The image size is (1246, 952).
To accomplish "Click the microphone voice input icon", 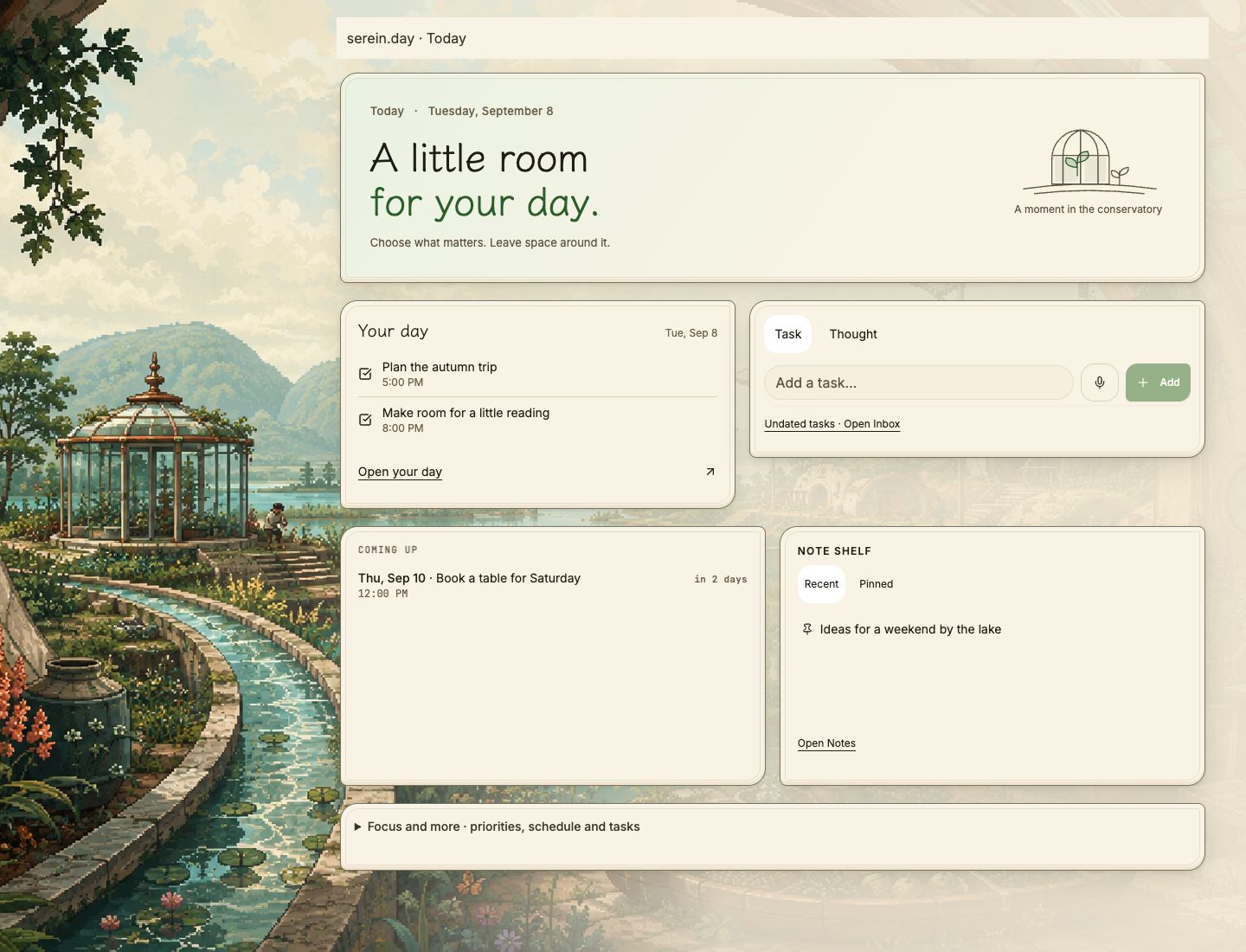I will (x=1100, y=383).
